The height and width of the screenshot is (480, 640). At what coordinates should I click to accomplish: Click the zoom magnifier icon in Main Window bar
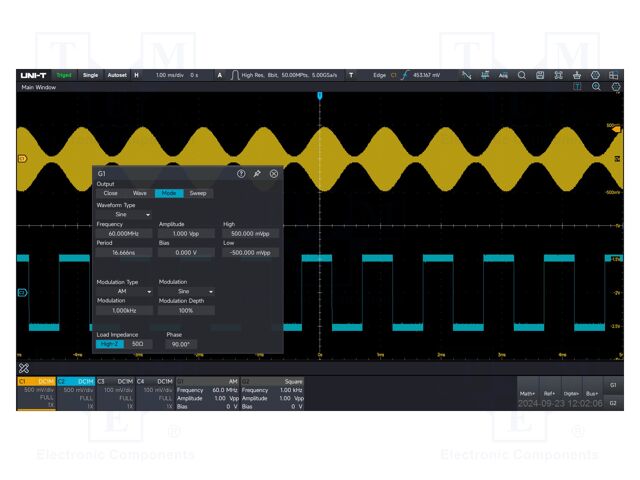click(x=596, y=87)
